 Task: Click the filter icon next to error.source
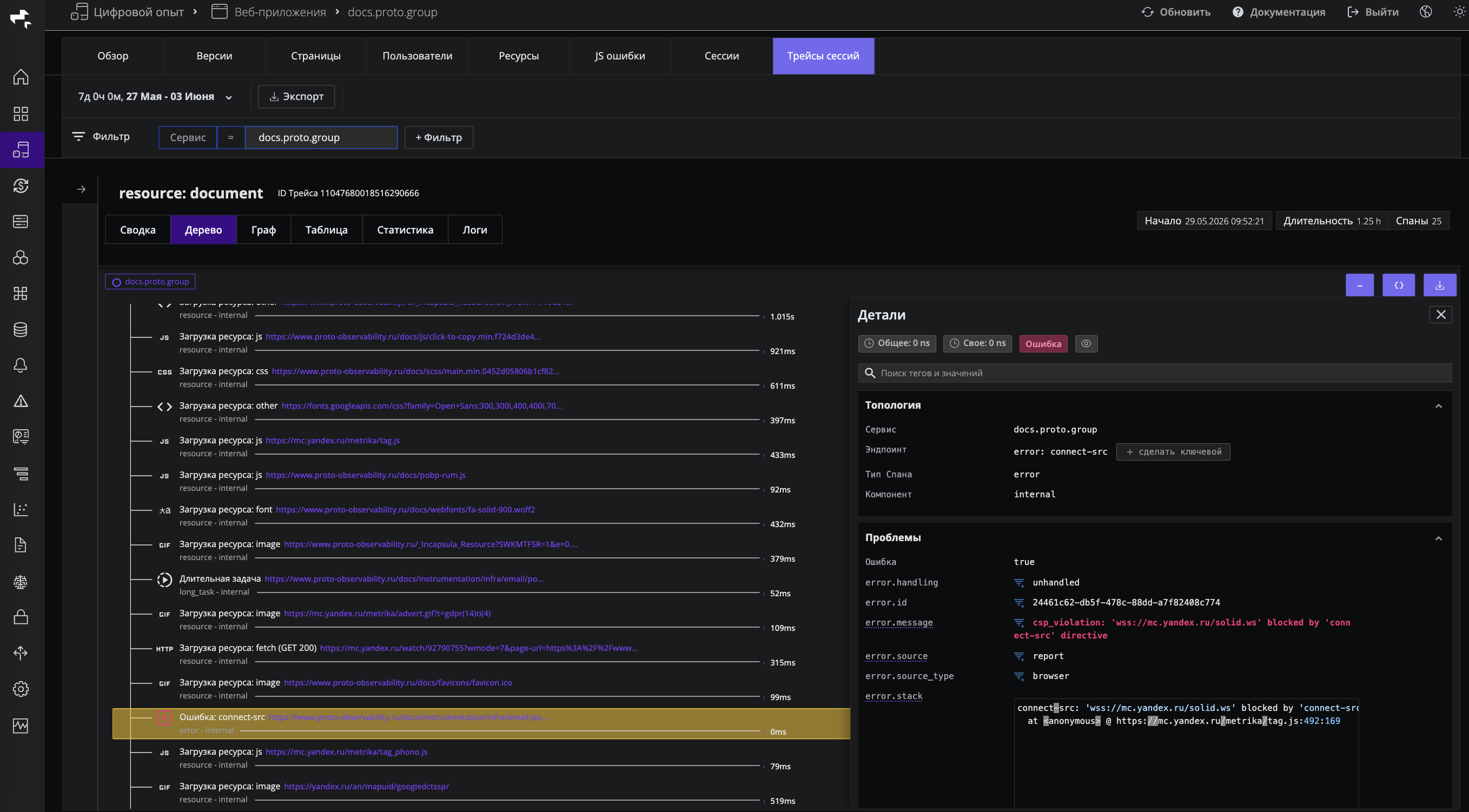point(1018,656)
